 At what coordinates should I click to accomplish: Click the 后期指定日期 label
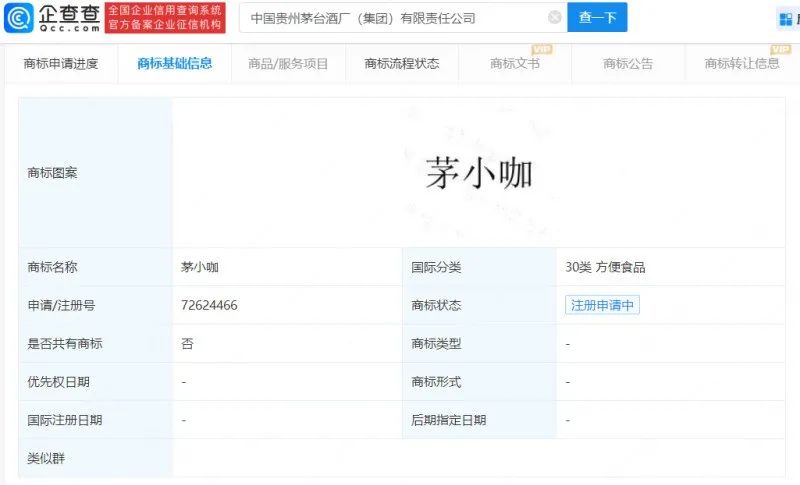448,420
